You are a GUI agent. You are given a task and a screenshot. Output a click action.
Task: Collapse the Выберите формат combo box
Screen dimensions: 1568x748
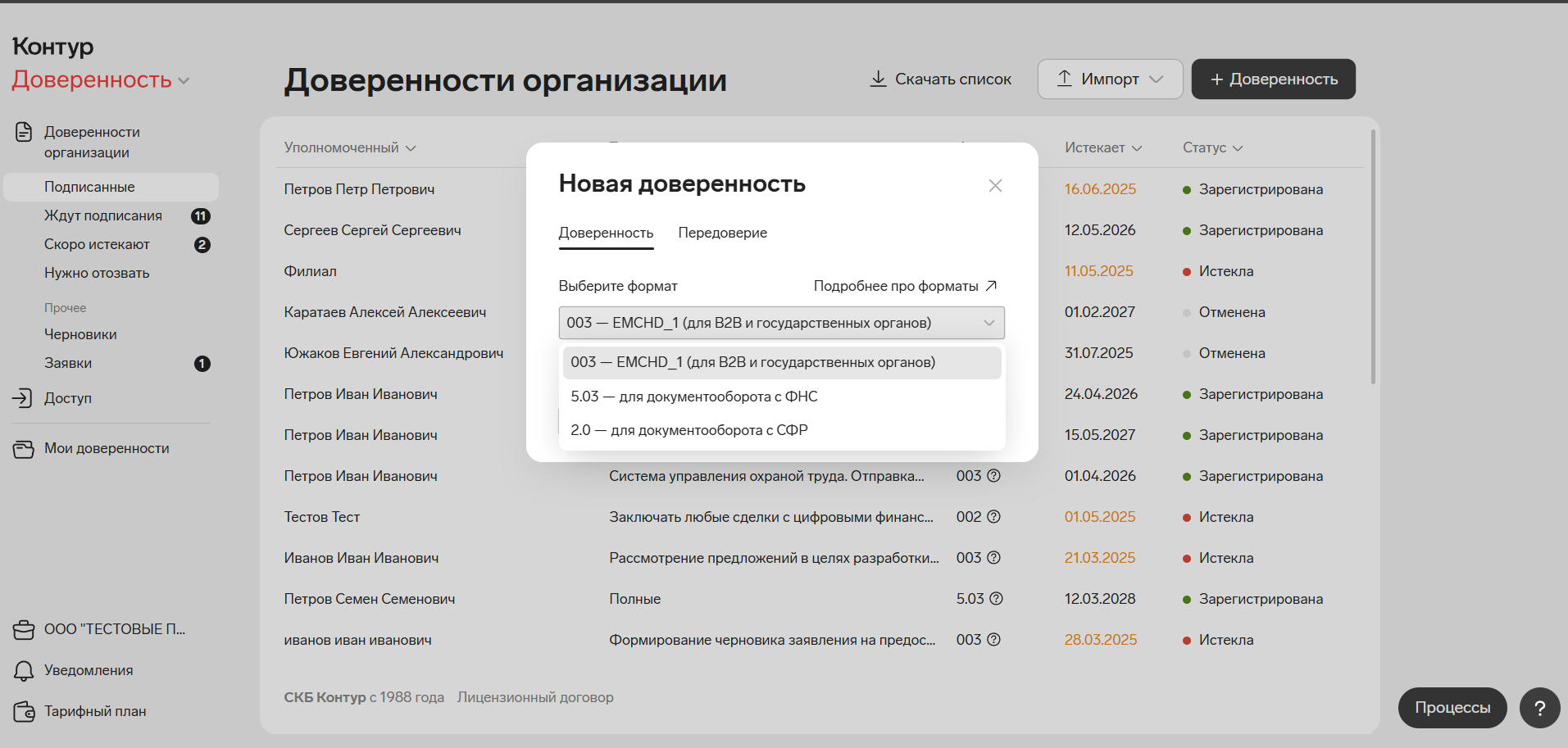click(x=781, y=323)
